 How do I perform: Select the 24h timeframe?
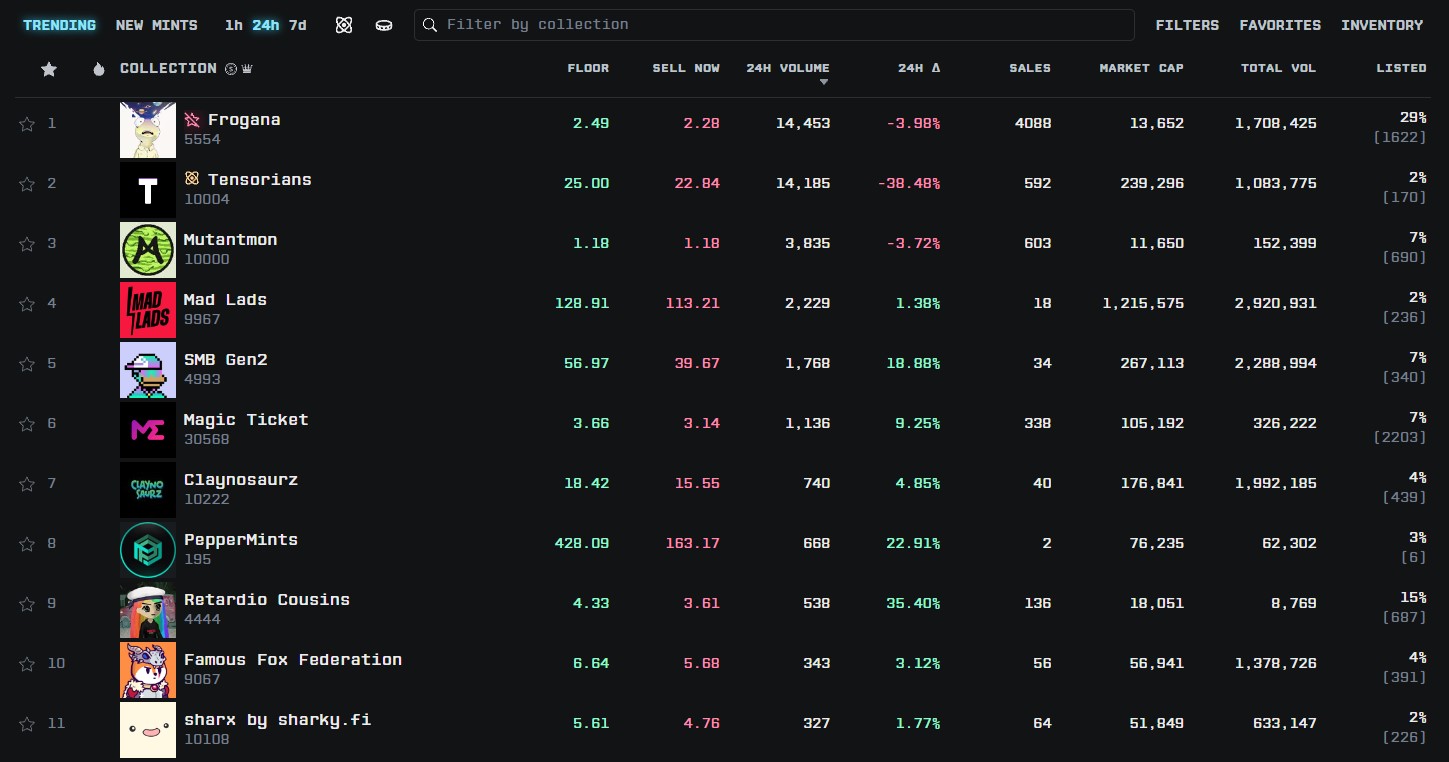point(266,25)
